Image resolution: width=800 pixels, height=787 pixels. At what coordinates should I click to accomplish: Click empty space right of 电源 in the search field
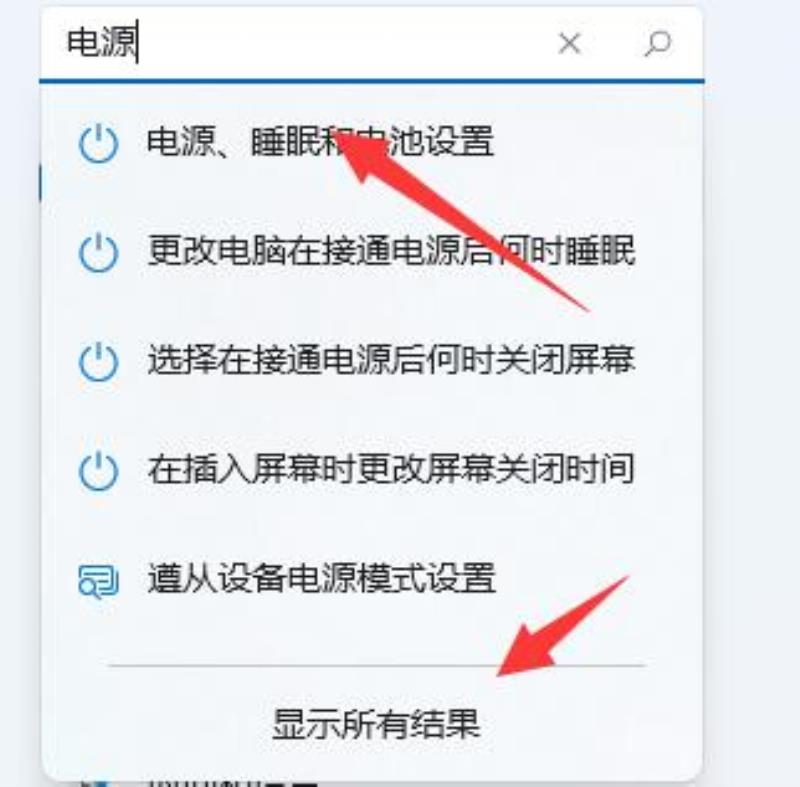tap(347, 43)
